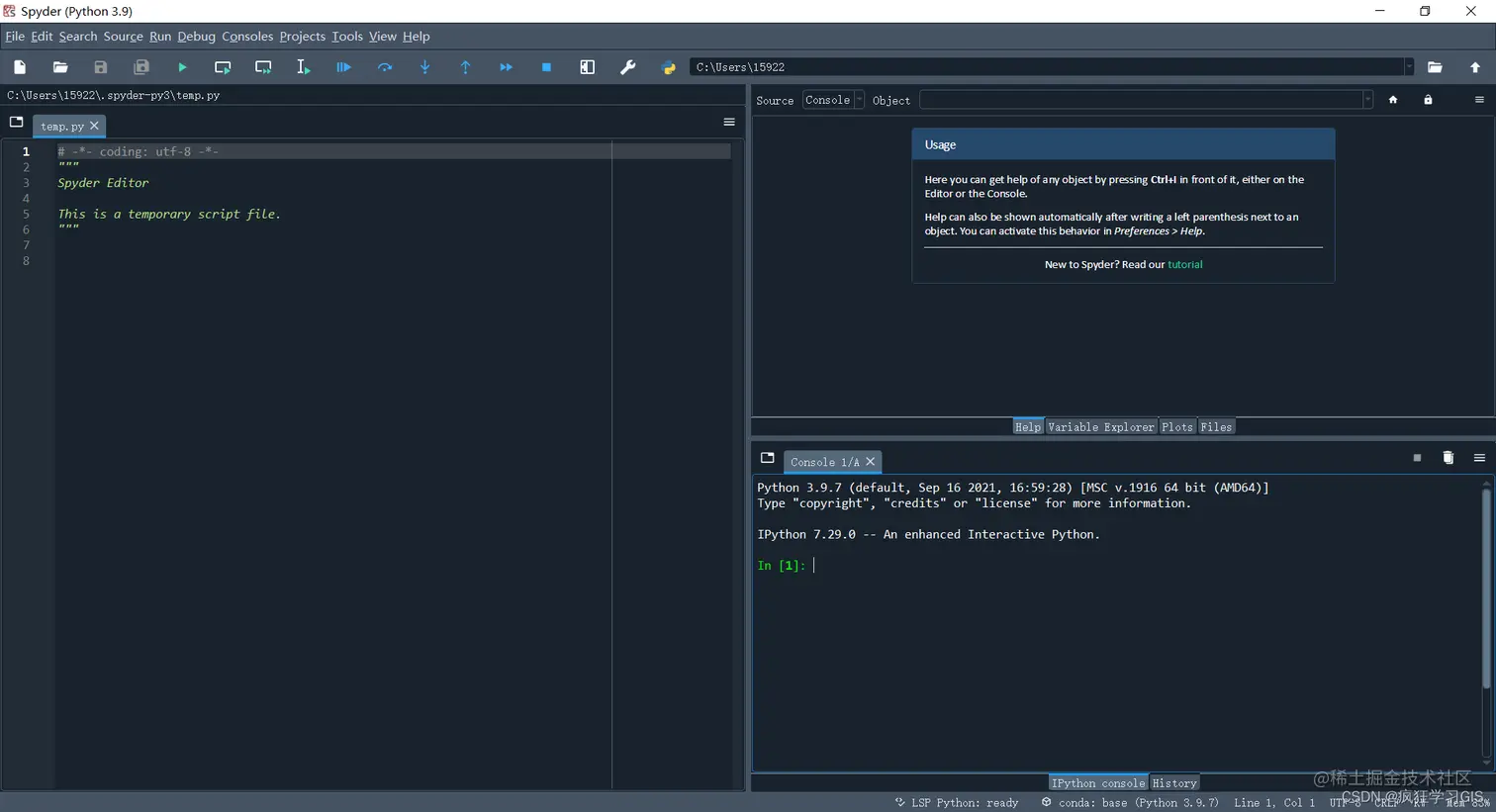The image size is (1496, 812).
Task: Create a new file with toolbar icon
Action: (x=20, y=67)
